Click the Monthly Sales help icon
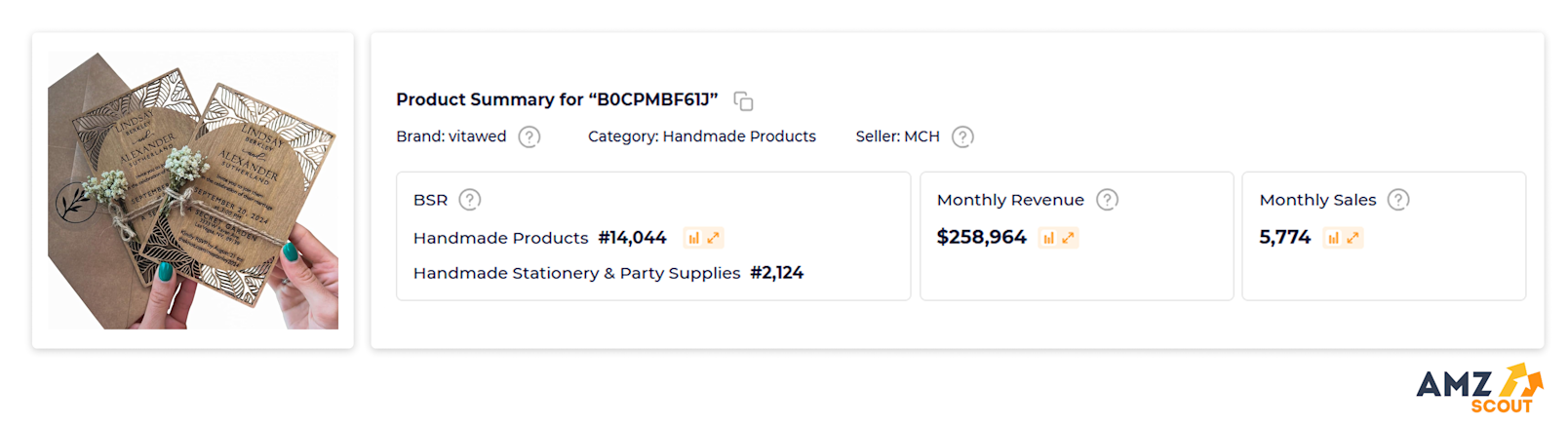The width and height of the screenshot is (1568, 425). point(1398,200)
